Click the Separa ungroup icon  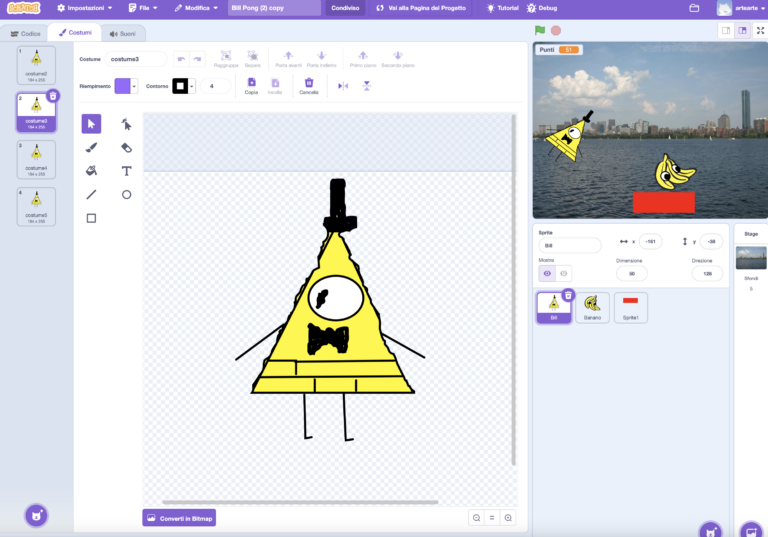tap(252, 55)
